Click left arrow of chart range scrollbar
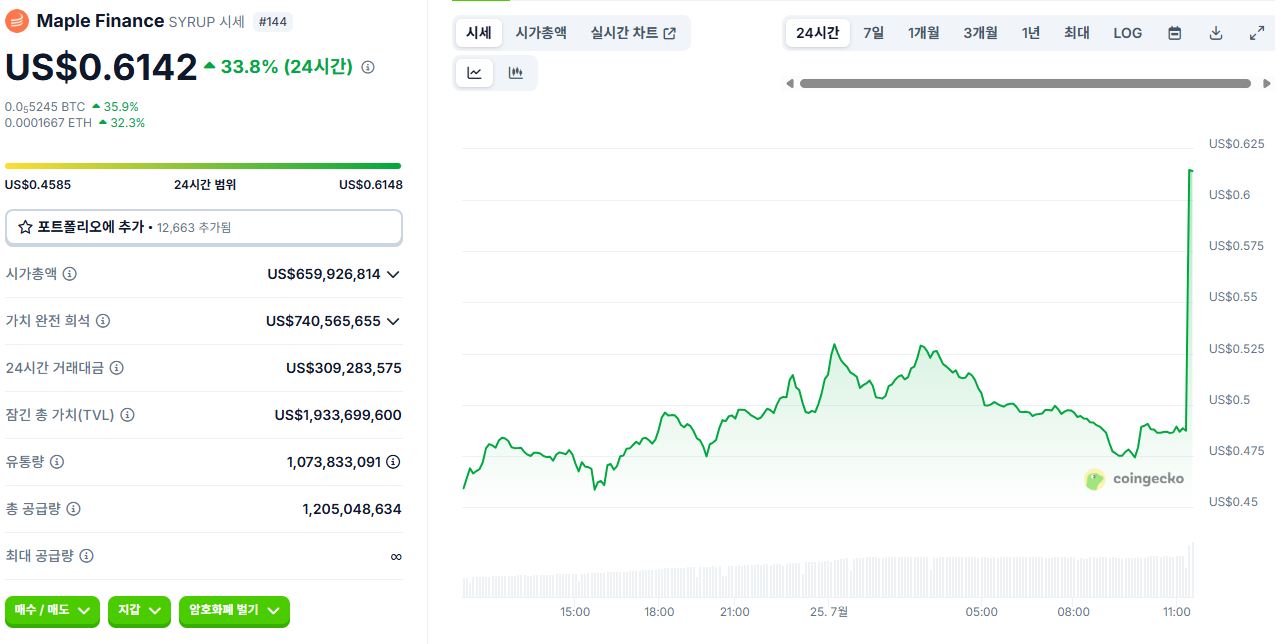The image size is (1285, 644). [x=790, y=83]
